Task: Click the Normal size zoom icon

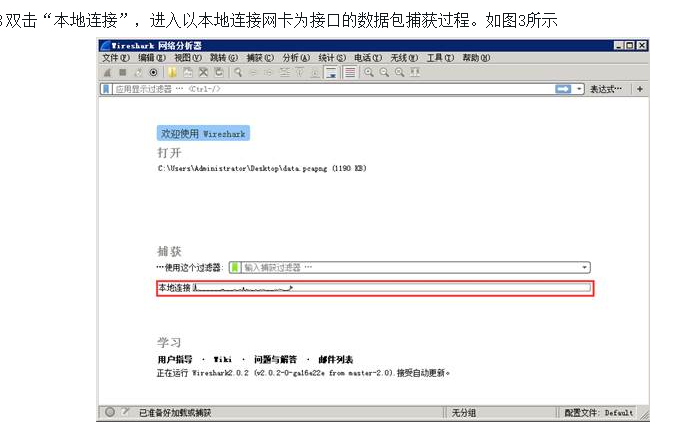Action: (400, 72)
